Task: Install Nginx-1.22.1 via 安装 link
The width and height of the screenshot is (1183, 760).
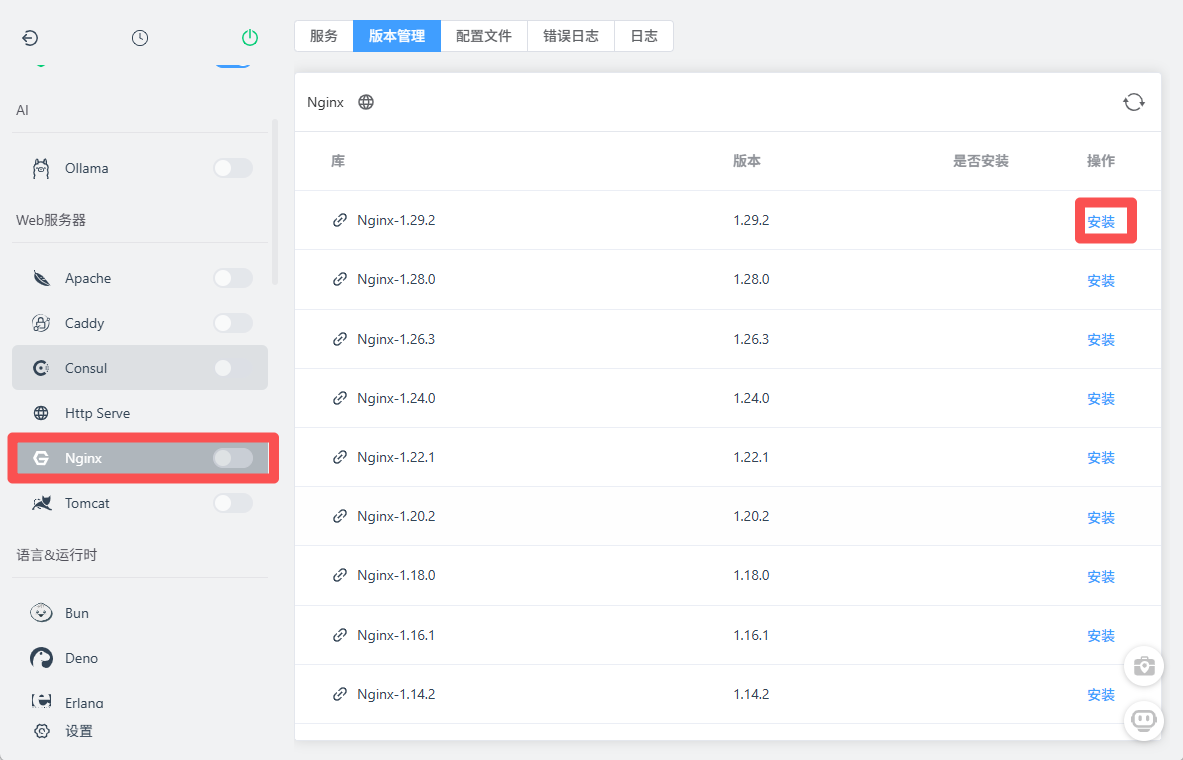Action: pyautogui.click(x=1101, y=457)
